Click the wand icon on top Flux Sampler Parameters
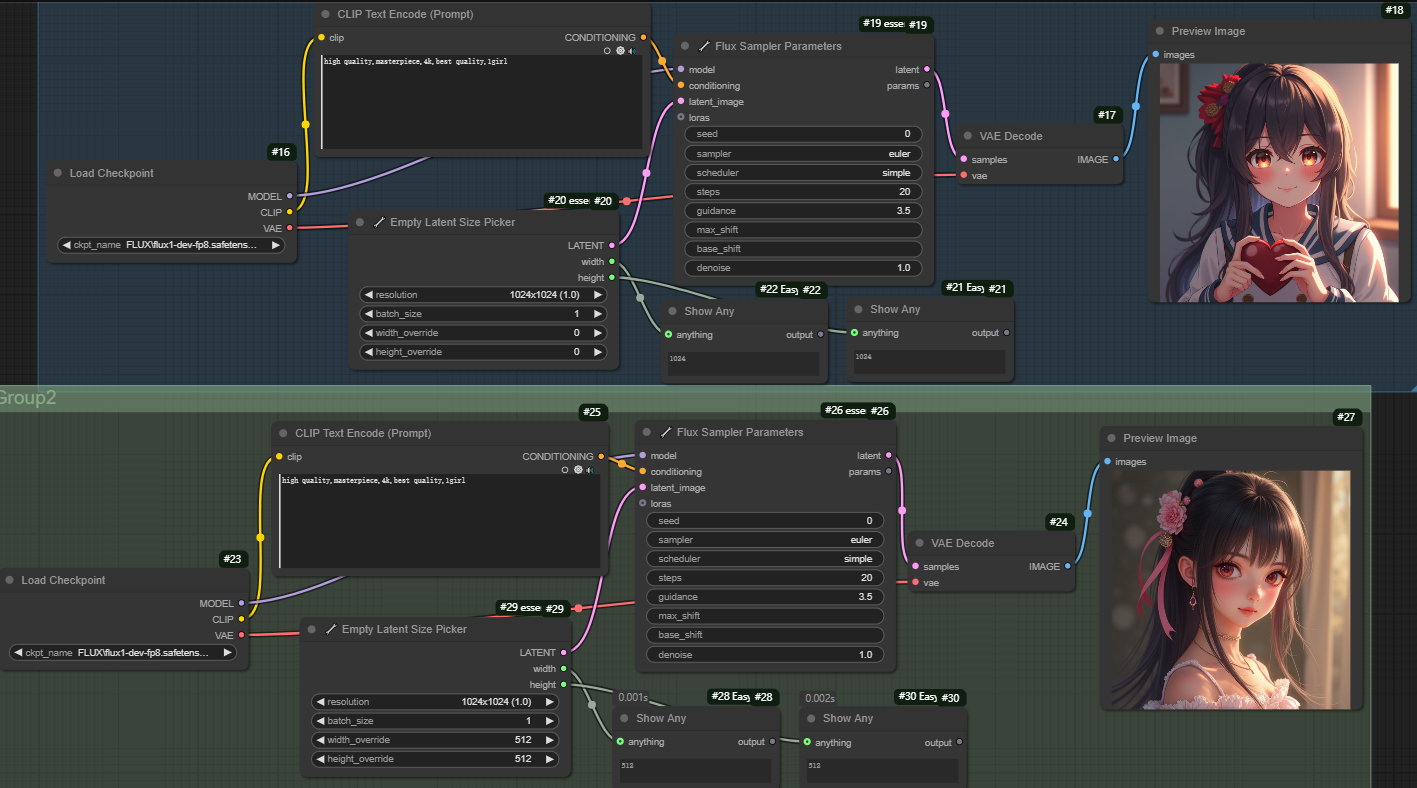 704,46
